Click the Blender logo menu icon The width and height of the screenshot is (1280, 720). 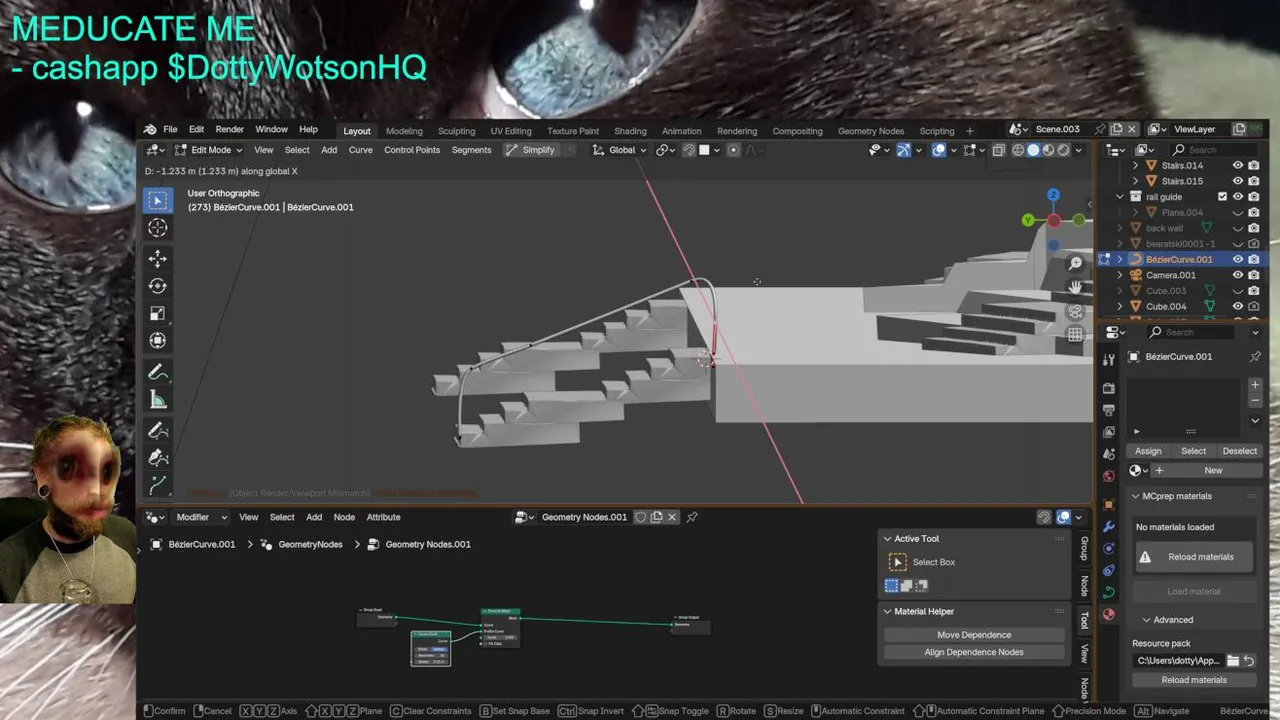point(150,130)
